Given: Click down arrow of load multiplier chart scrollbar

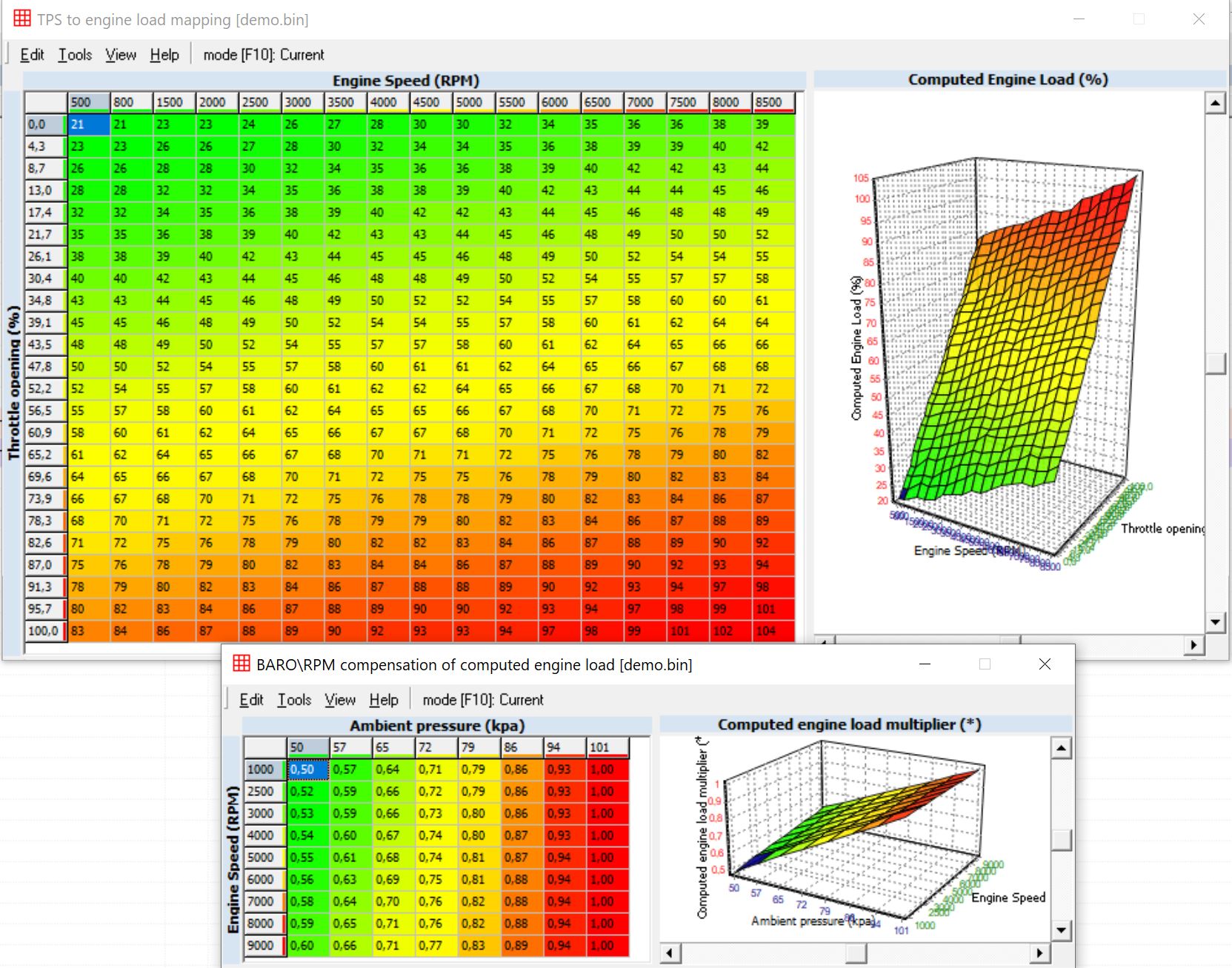Looking at the screenshot, I should tap(1061, 930).
